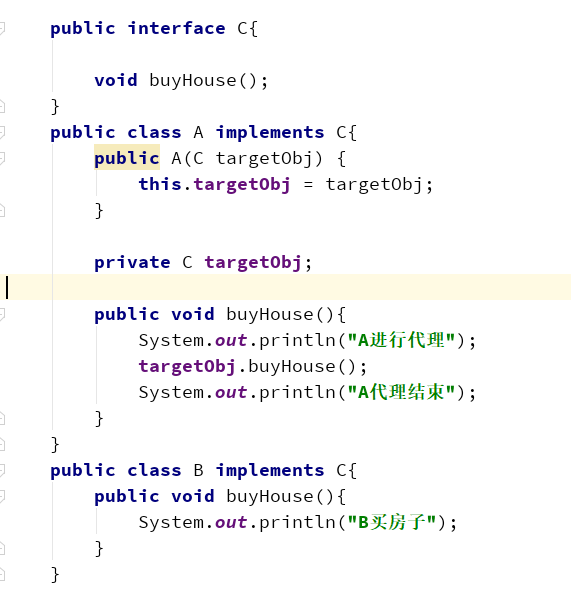Click fold end marker at the file's last closing brace
The width and height of the screenshot is (571, 601).
click(2, 575)
